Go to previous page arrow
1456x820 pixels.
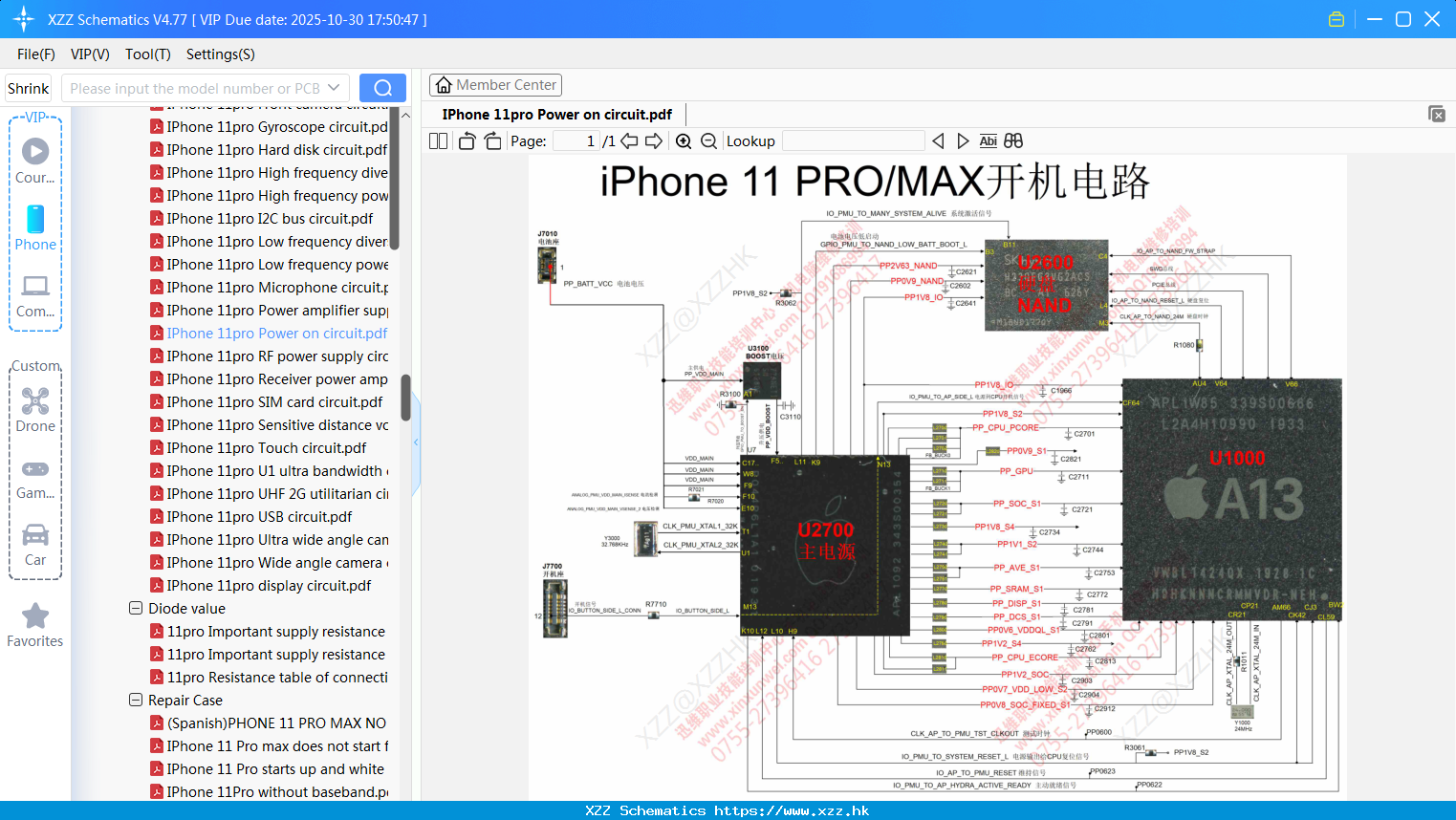[629, 140]
